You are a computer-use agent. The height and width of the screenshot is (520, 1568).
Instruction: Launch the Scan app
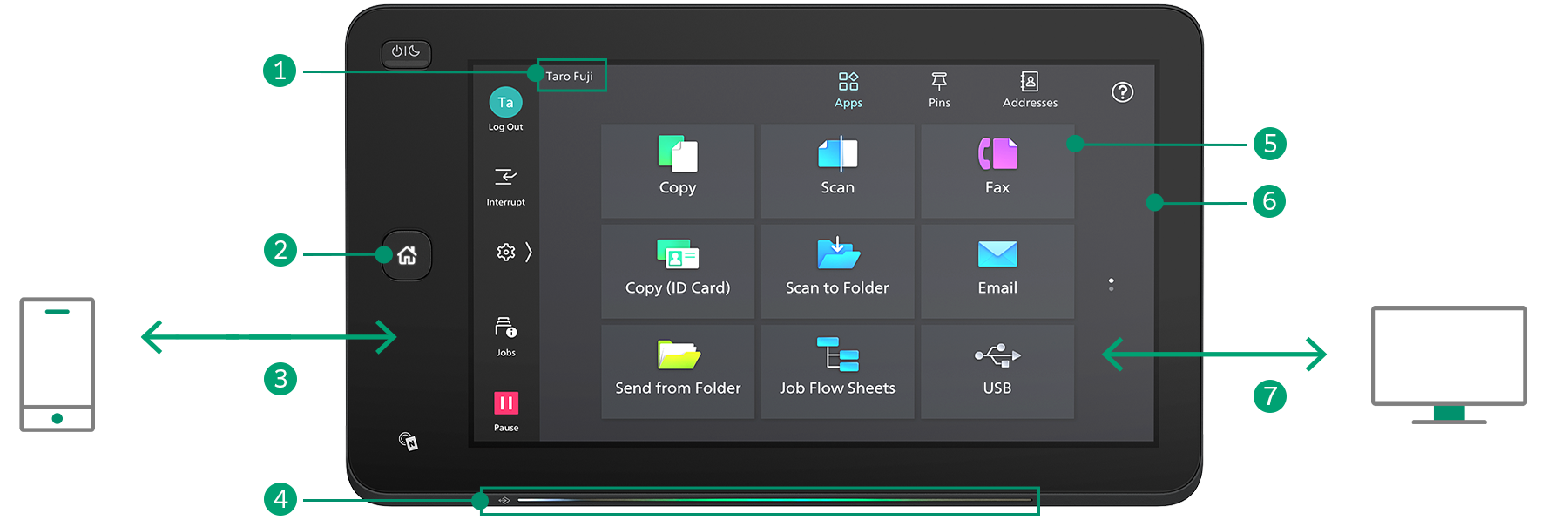[837, 171]
